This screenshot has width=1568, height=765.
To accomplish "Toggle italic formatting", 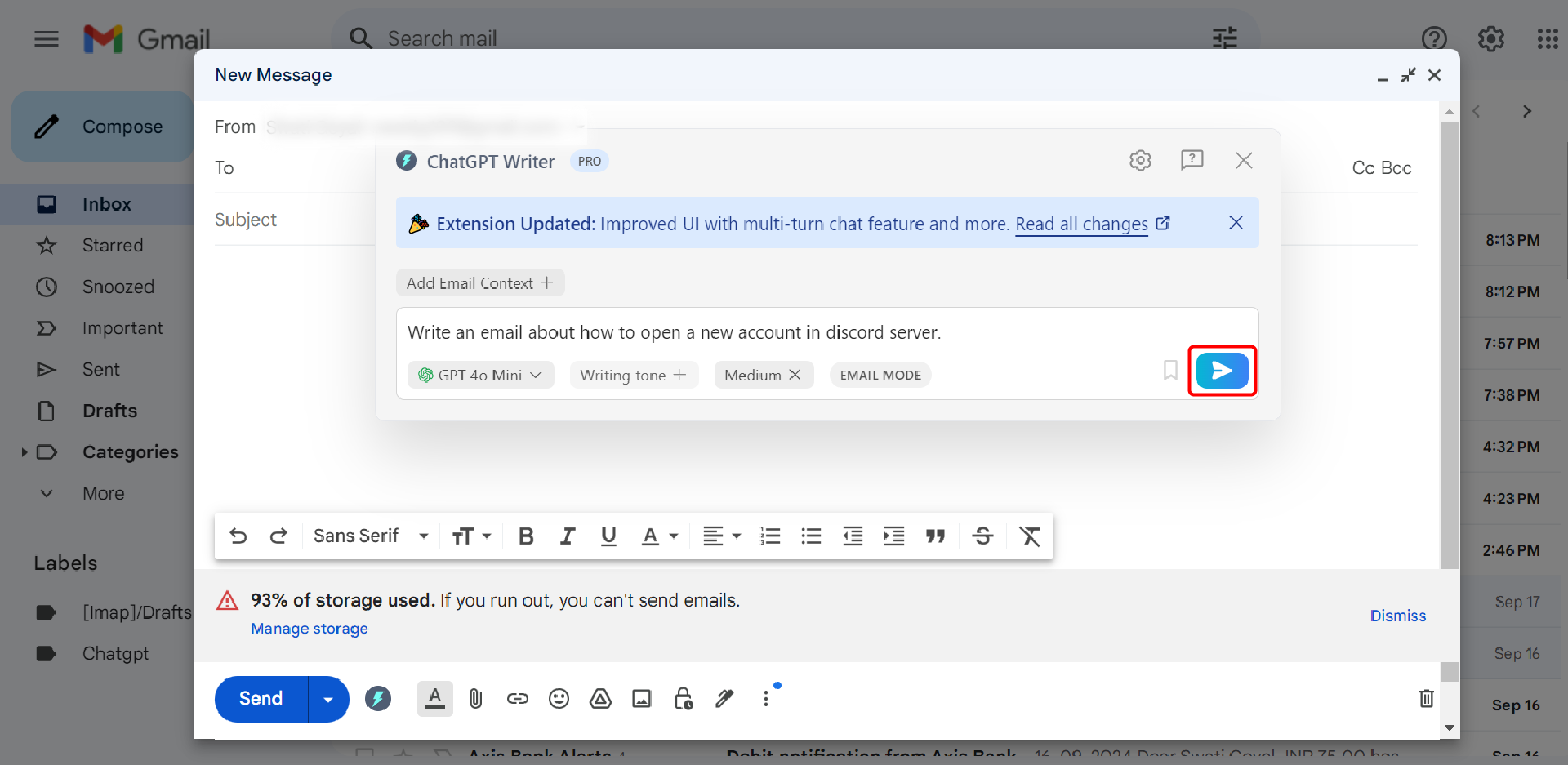I will pos(567,536).
